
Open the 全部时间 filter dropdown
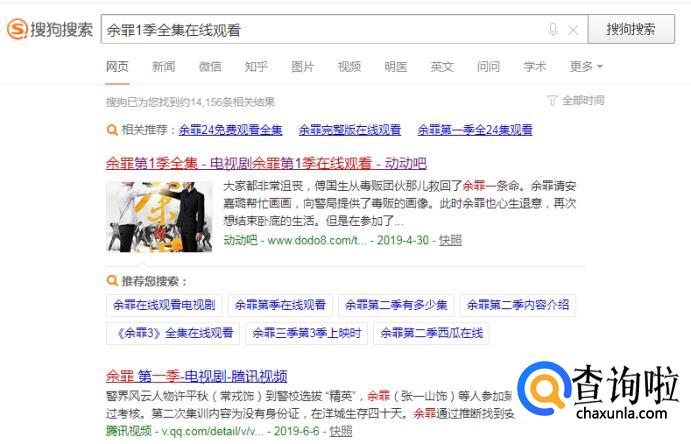(576, 100)
